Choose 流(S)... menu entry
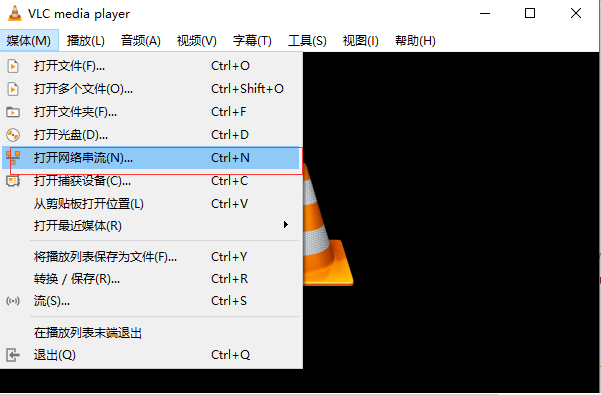 [151, 301]
